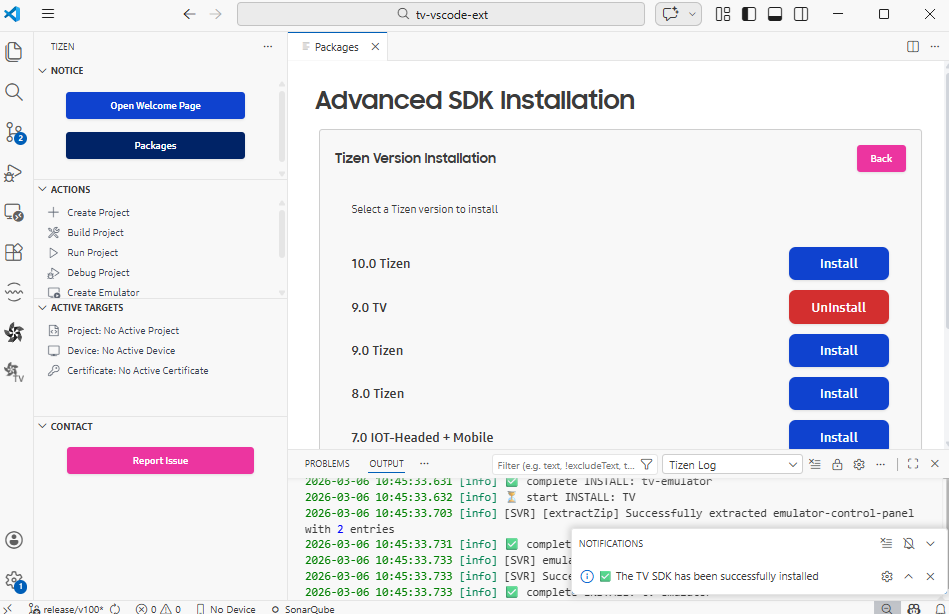Open the Search view in activity bar
The image size is (949, 614).
pos(14,92)
